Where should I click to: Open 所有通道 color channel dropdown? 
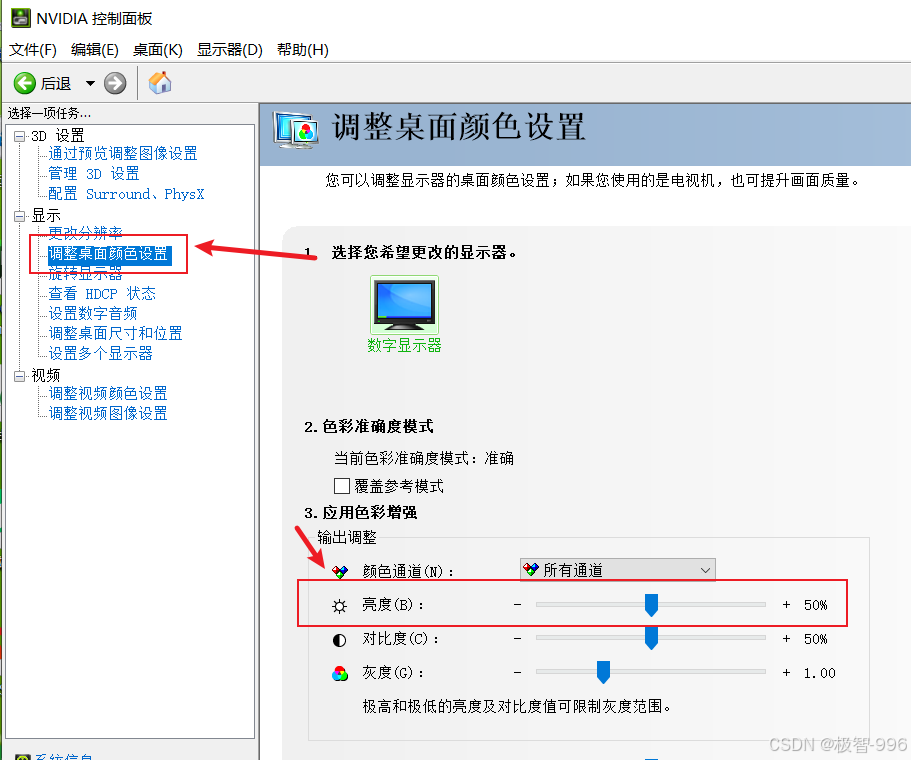pos(618,570)
